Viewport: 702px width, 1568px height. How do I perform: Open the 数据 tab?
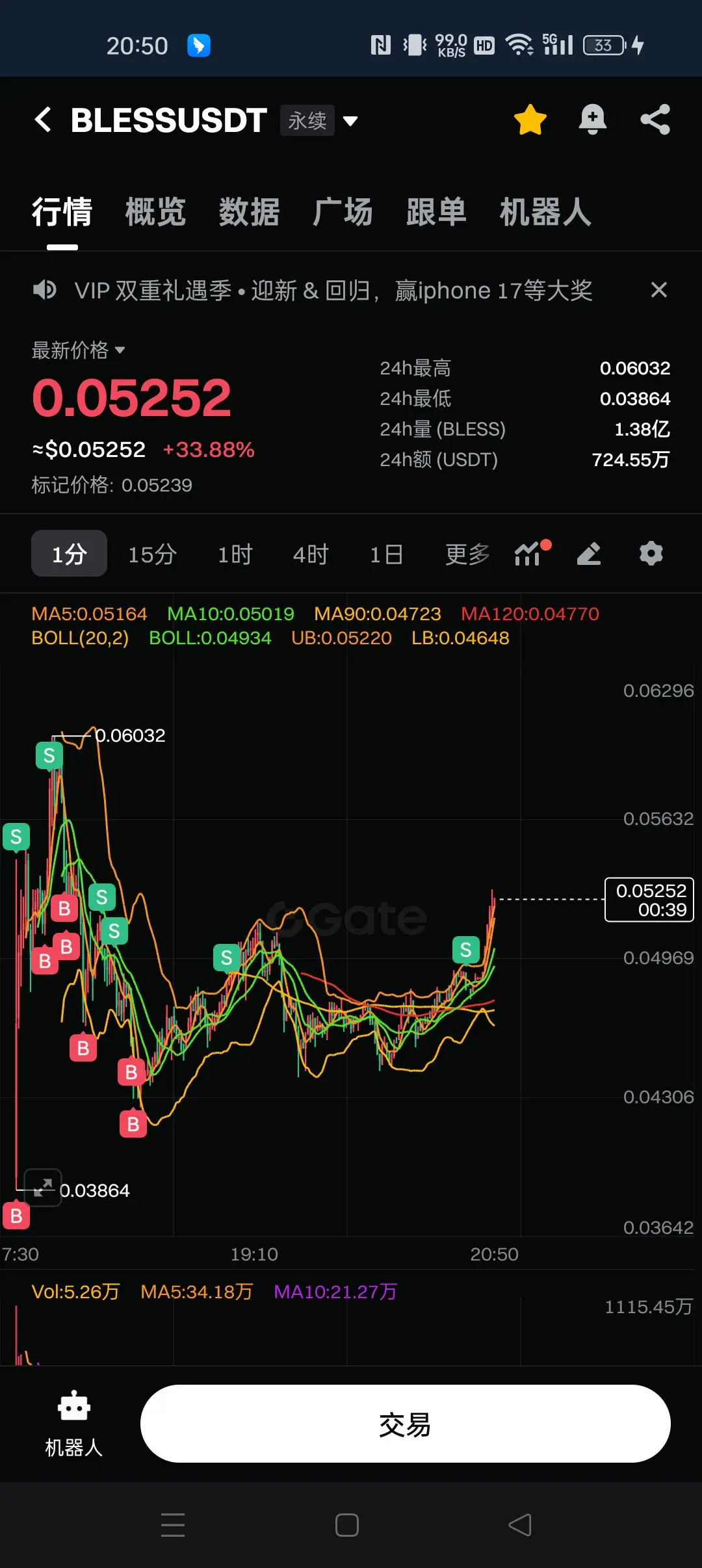click(249, 212)
